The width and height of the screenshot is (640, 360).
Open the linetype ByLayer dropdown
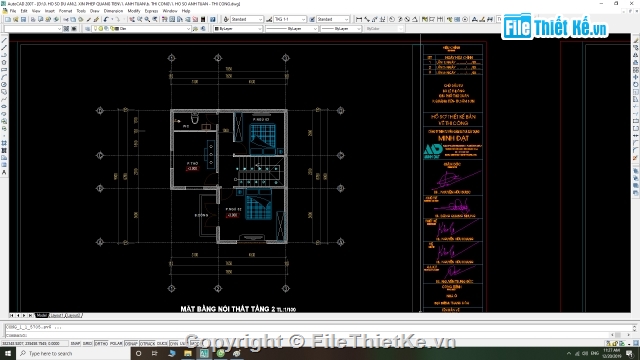point(292,29)
